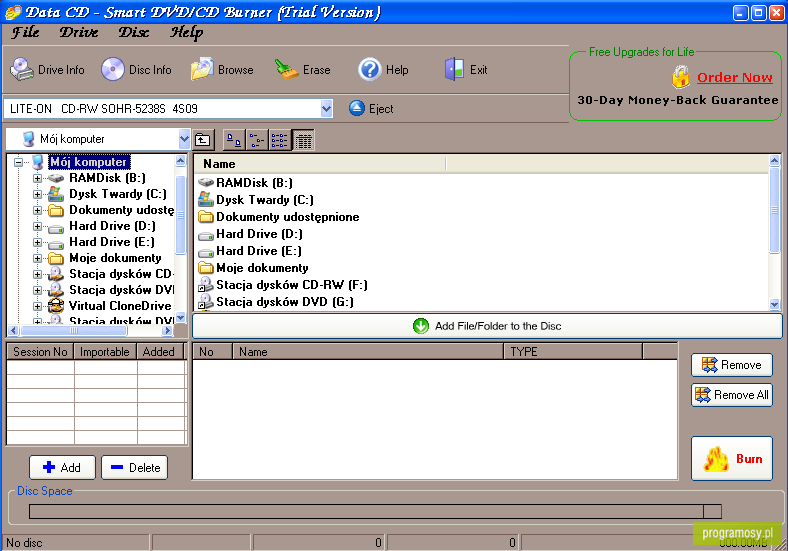Open the Mój komputer location dropdown
The width and height of the screenshot is (788, 551).
pos(184,139)
